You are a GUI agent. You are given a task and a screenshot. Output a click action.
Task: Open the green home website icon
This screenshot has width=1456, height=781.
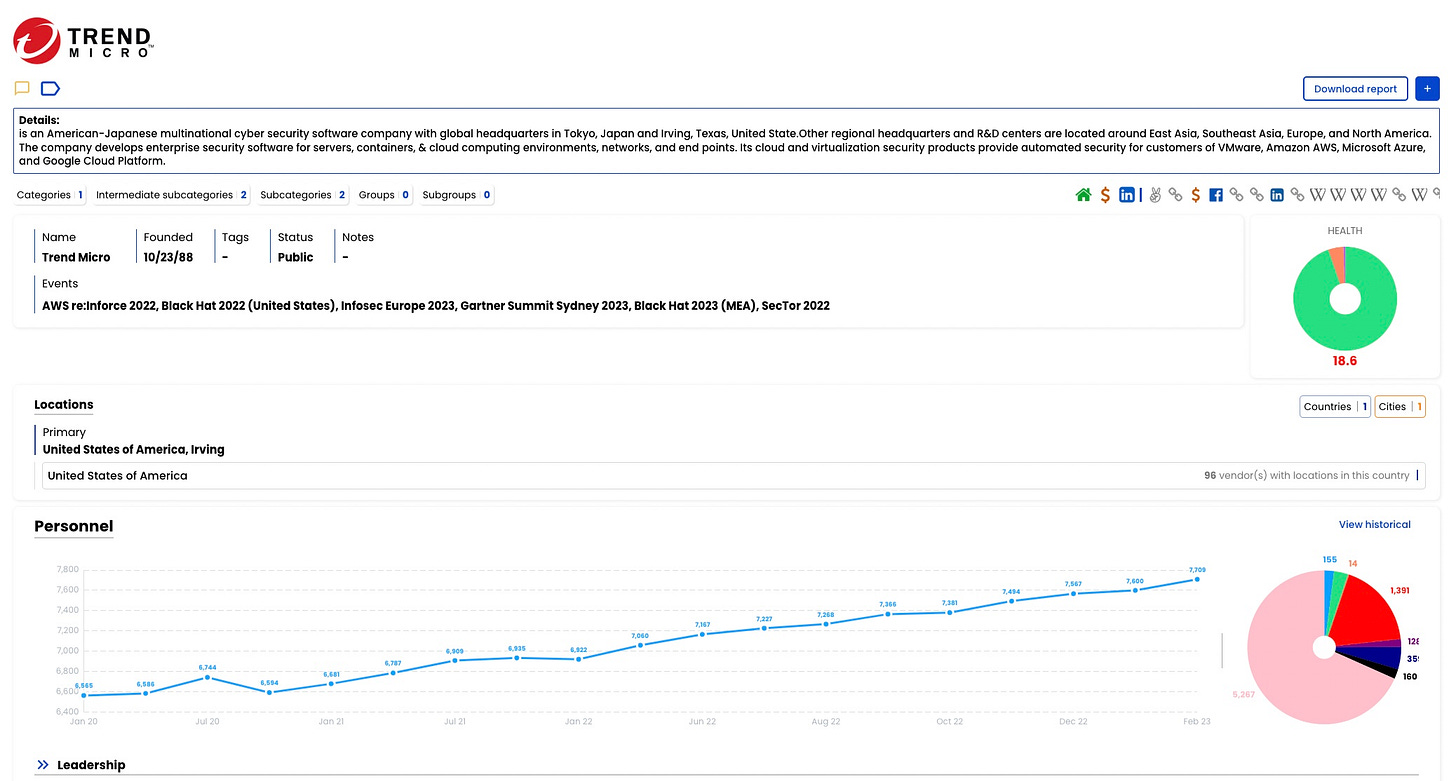click(x=1083, y=195)
